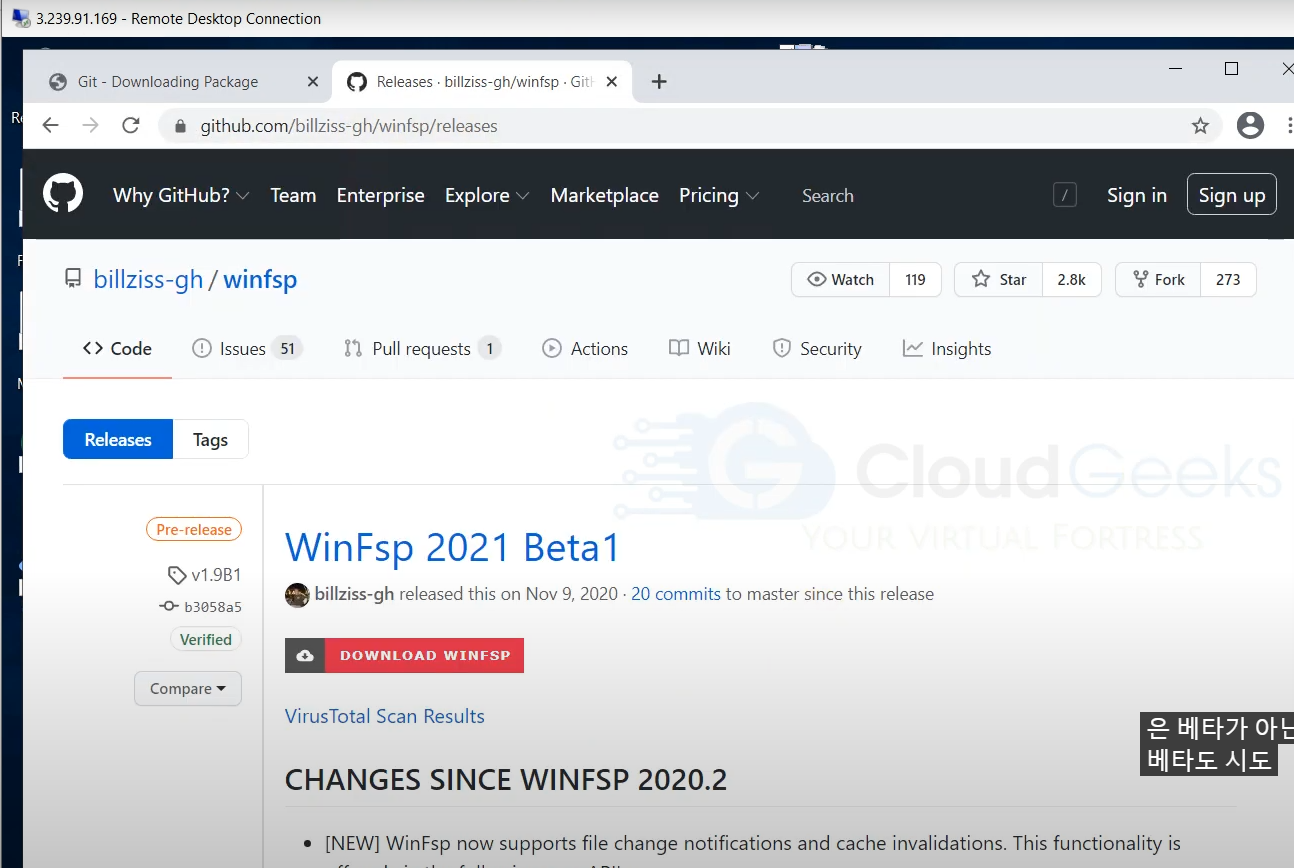Click the Verified badge
1294x868 pixels.
pyautogui.click(x=206, y=640)
